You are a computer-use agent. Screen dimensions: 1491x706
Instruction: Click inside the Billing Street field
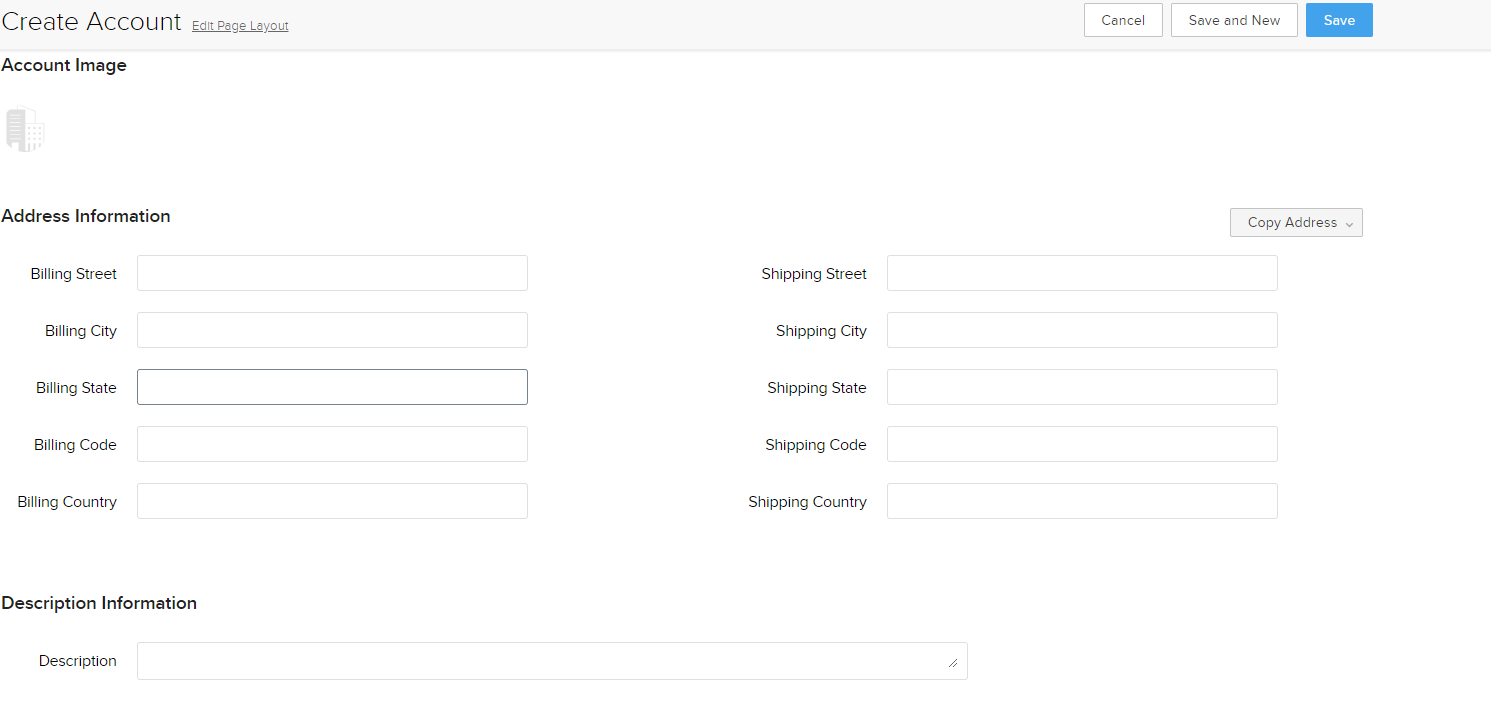[332, 272]
